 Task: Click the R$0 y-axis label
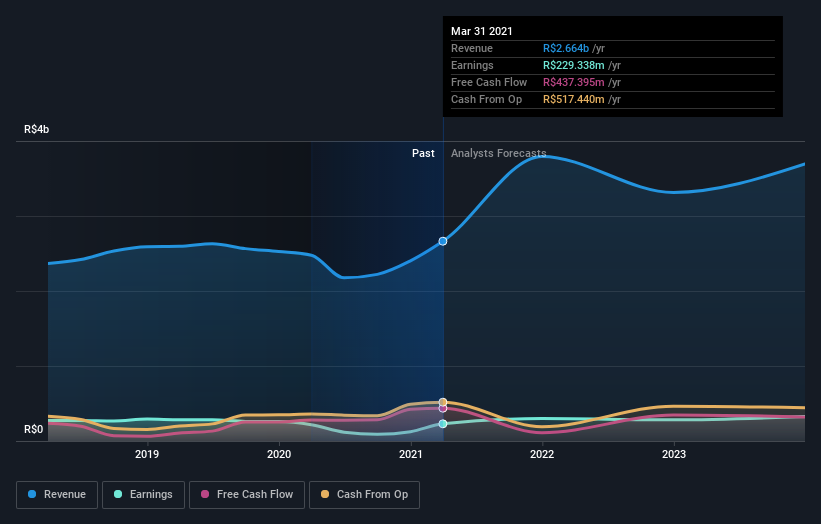point(34,430)
